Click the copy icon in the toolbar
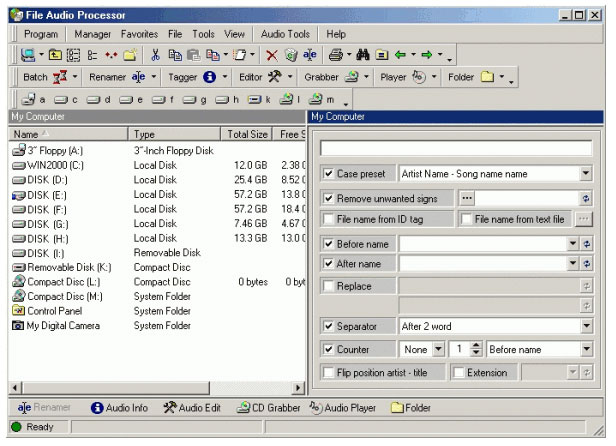 pyautogui.click(x=175, y=55)
